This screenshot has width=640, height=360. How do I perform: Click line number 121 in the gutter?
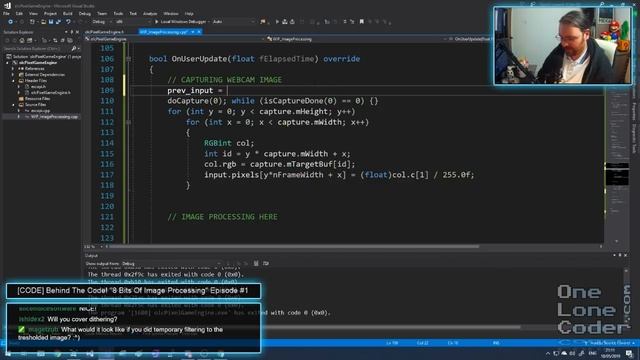point(107,217)
